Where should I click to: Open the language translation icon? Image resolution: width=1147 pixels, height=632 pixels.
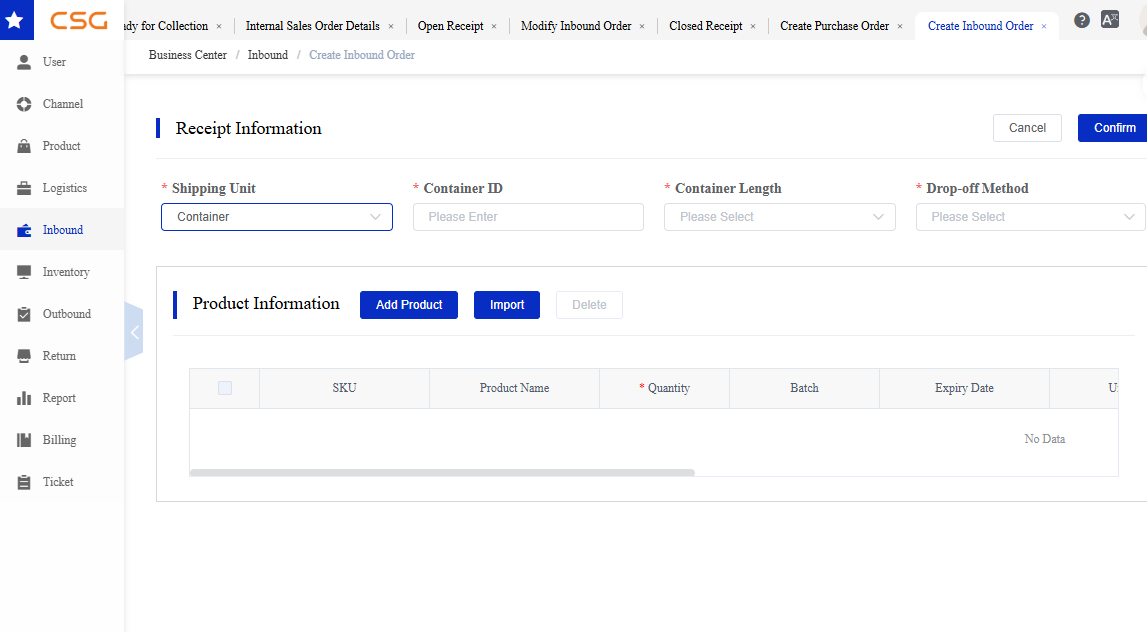1110,20
